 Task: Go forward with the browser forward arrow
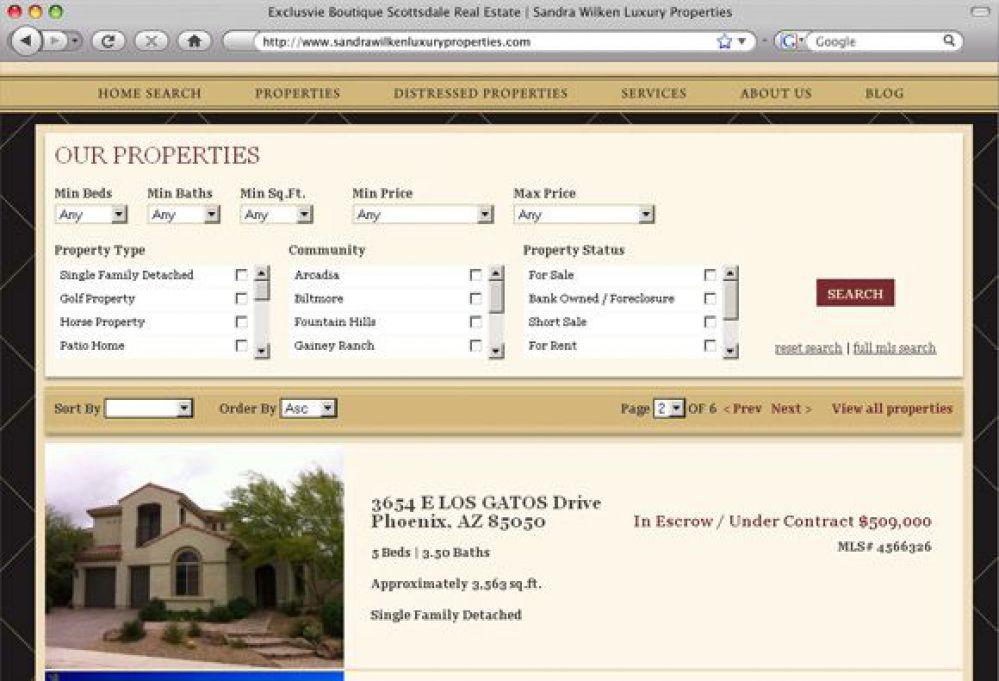pyautogui.click(x=55, y=41)
